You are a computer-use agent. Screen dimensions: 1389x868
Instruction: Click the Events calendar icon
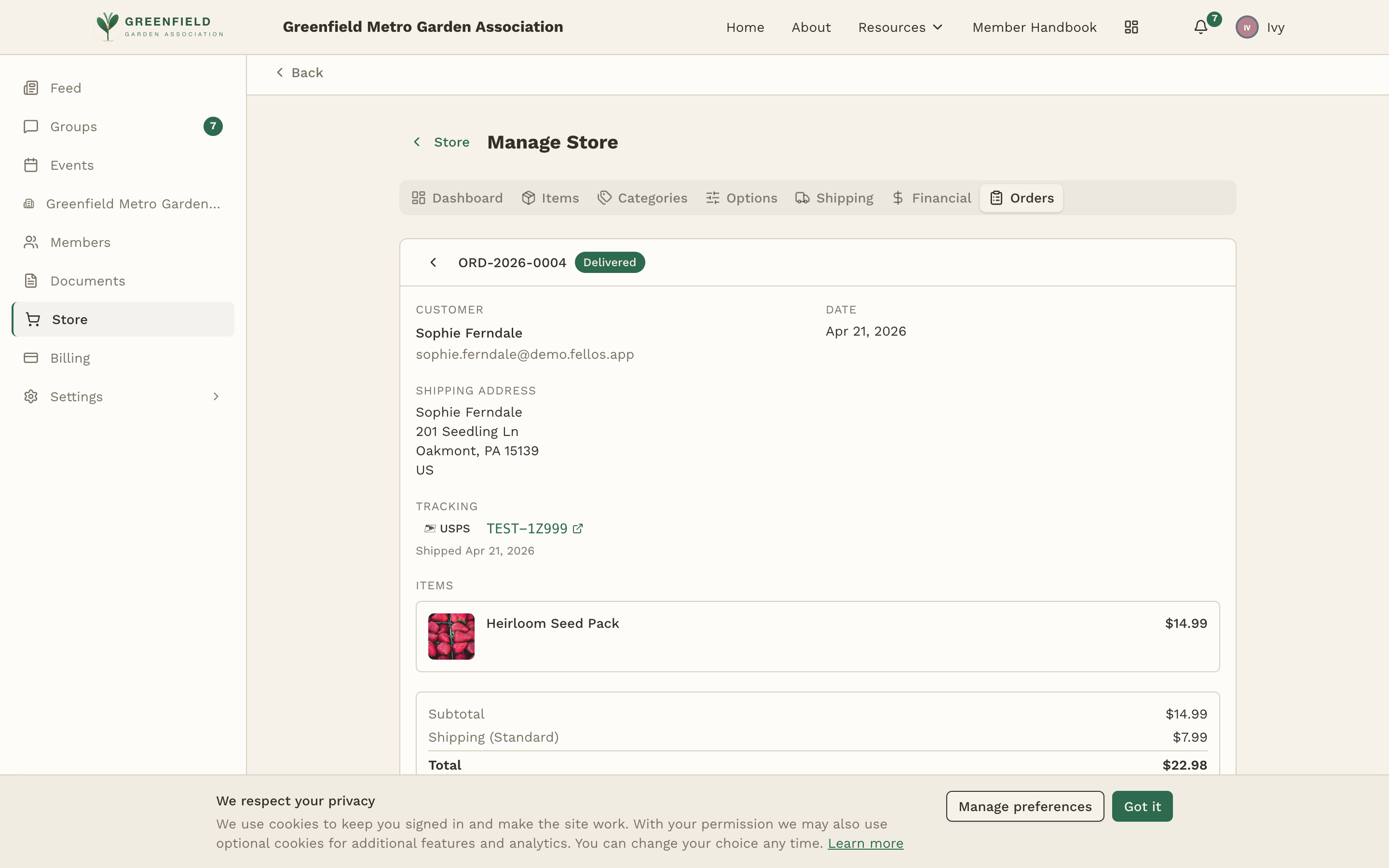point(31,165)
